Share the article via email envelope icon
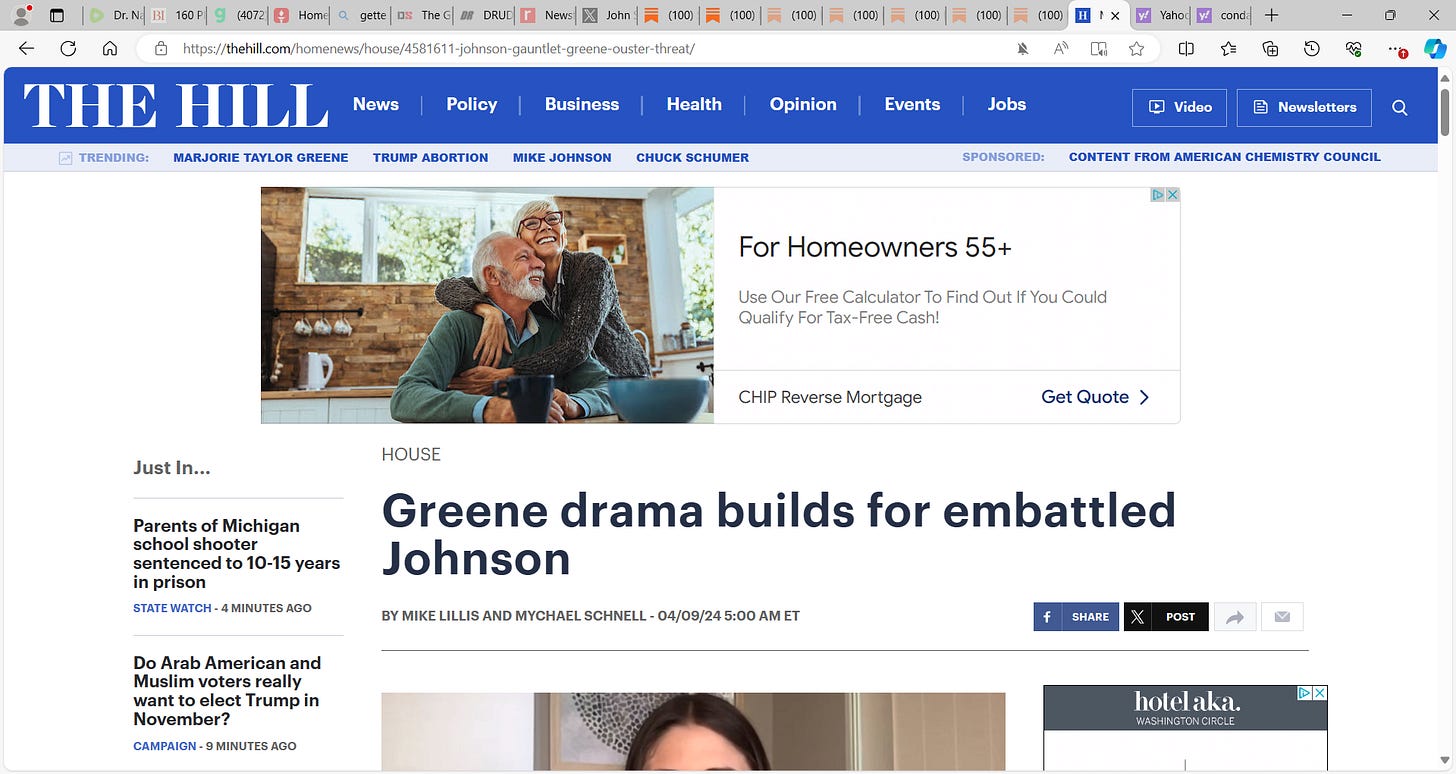This screenshot has height=774, width=1456. (1282, 617)
